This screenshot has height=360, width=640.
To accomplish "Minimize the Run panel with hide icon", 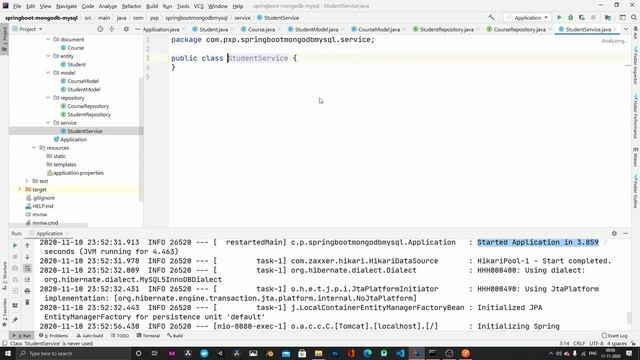I will [626, 233].
